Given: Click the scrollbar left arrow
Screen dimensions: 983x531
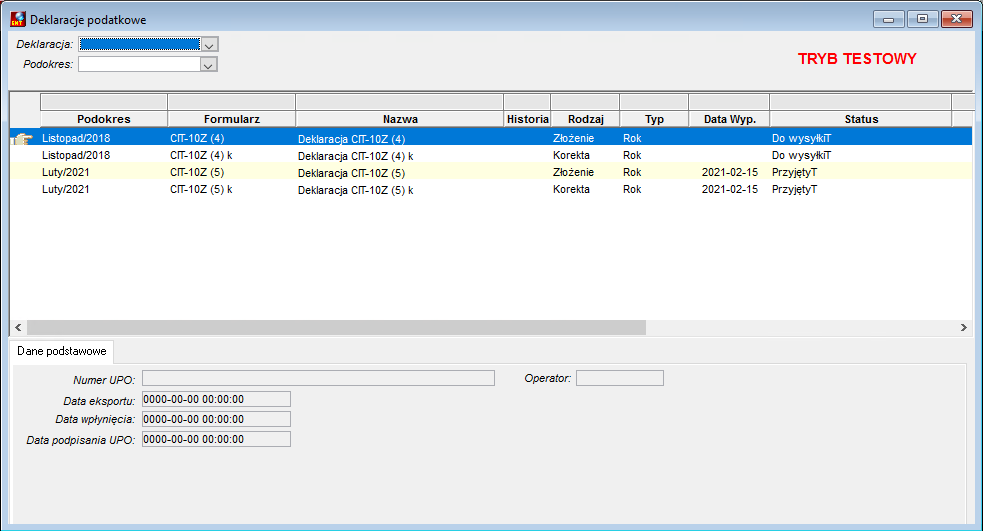Looking at the screenshot, I should [18, 327].
